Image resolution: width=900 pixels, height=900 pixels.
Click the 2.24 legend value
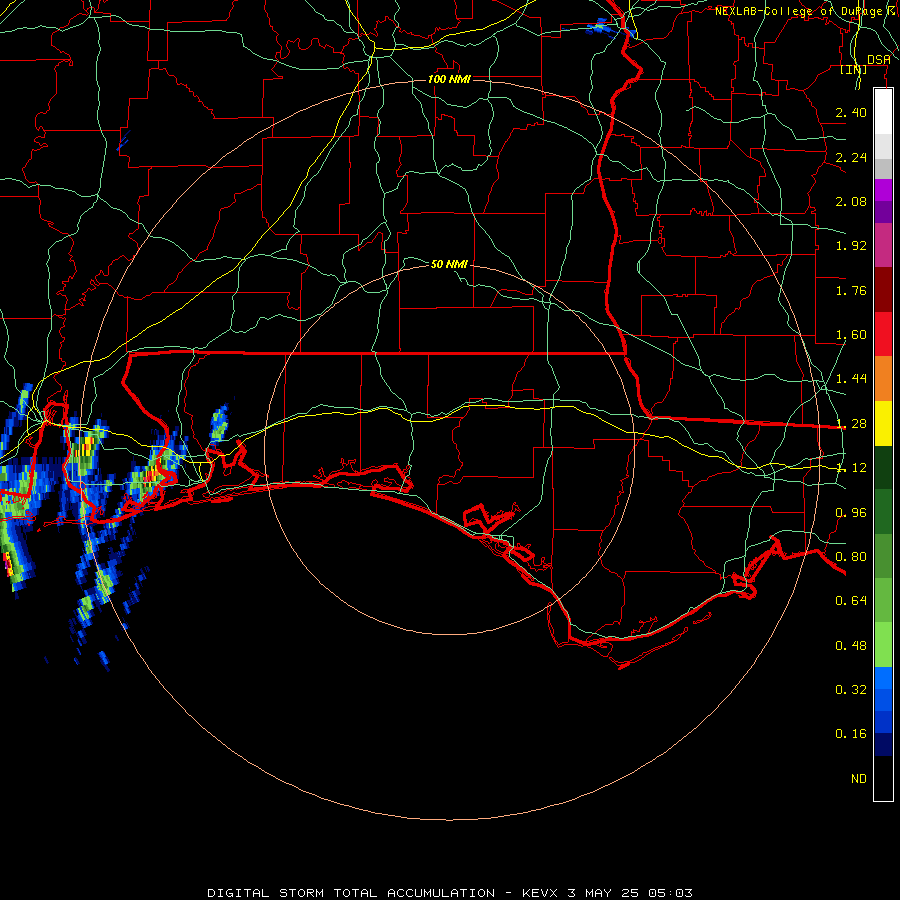click(851, 157)
